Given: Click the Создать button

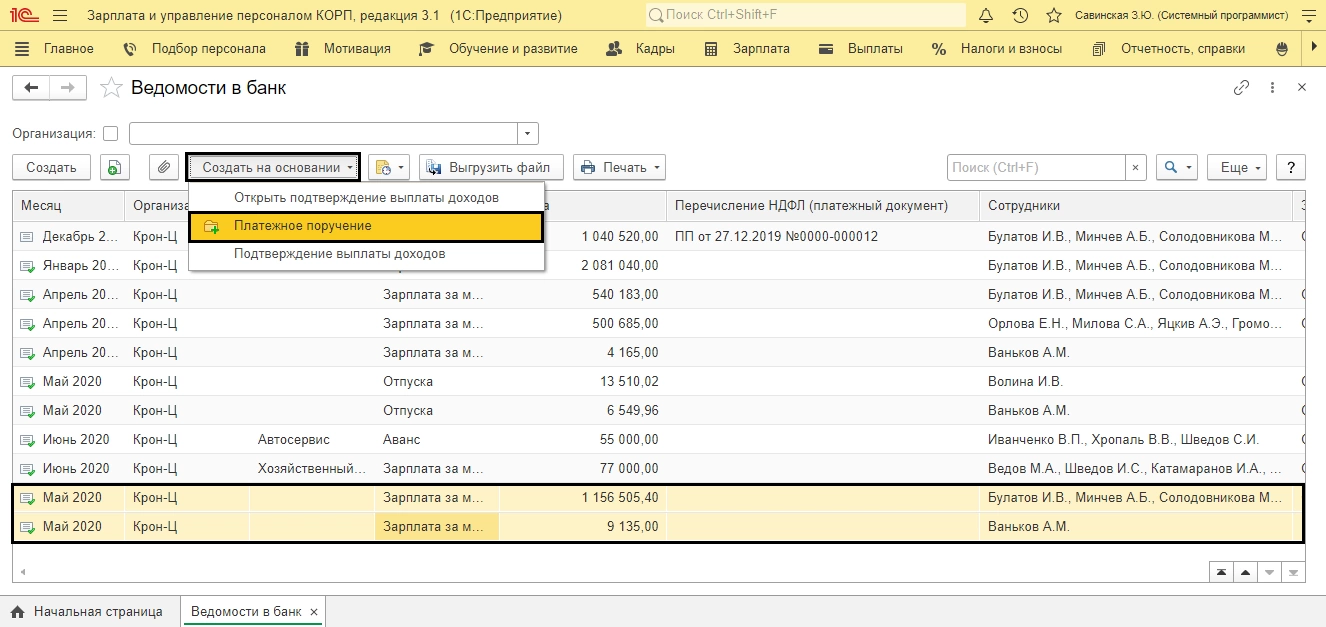Looking at the screenshot, I should coord(51,168).
